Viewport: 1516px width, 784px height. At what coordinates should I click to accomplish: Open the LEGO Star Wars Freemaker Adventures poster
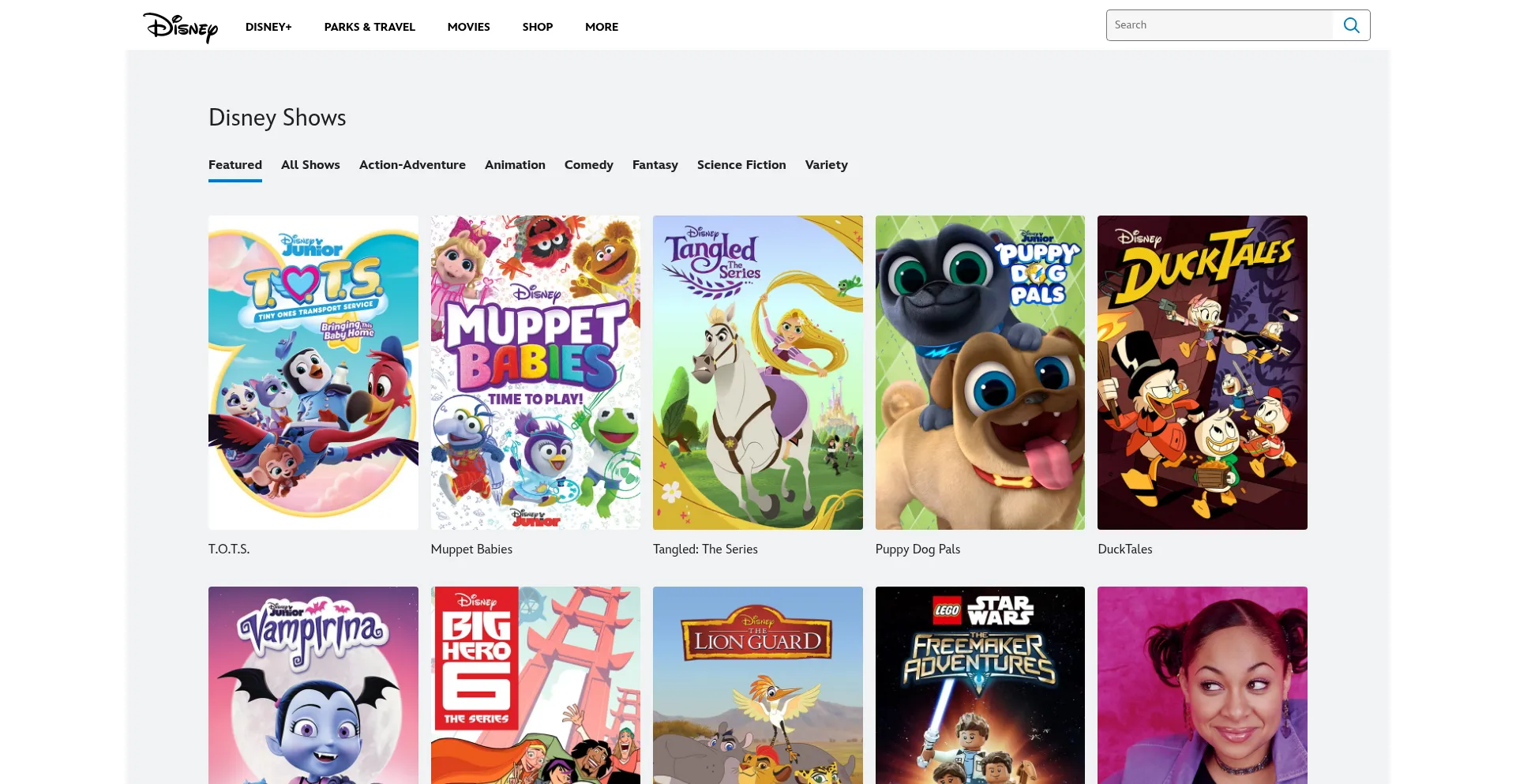pyautogui.click(x=980, y=685)
